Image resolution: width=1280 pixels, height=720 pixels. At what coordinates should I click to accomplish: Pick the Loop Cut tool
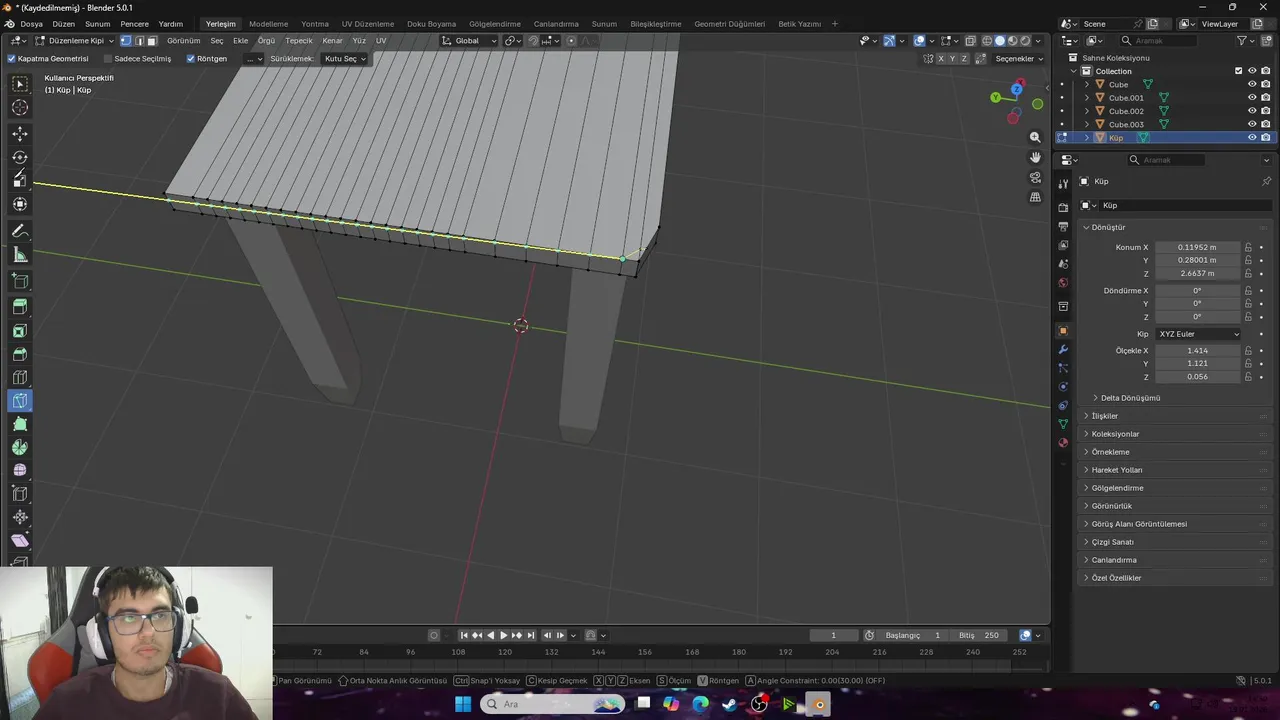click(x=20, y=377)
